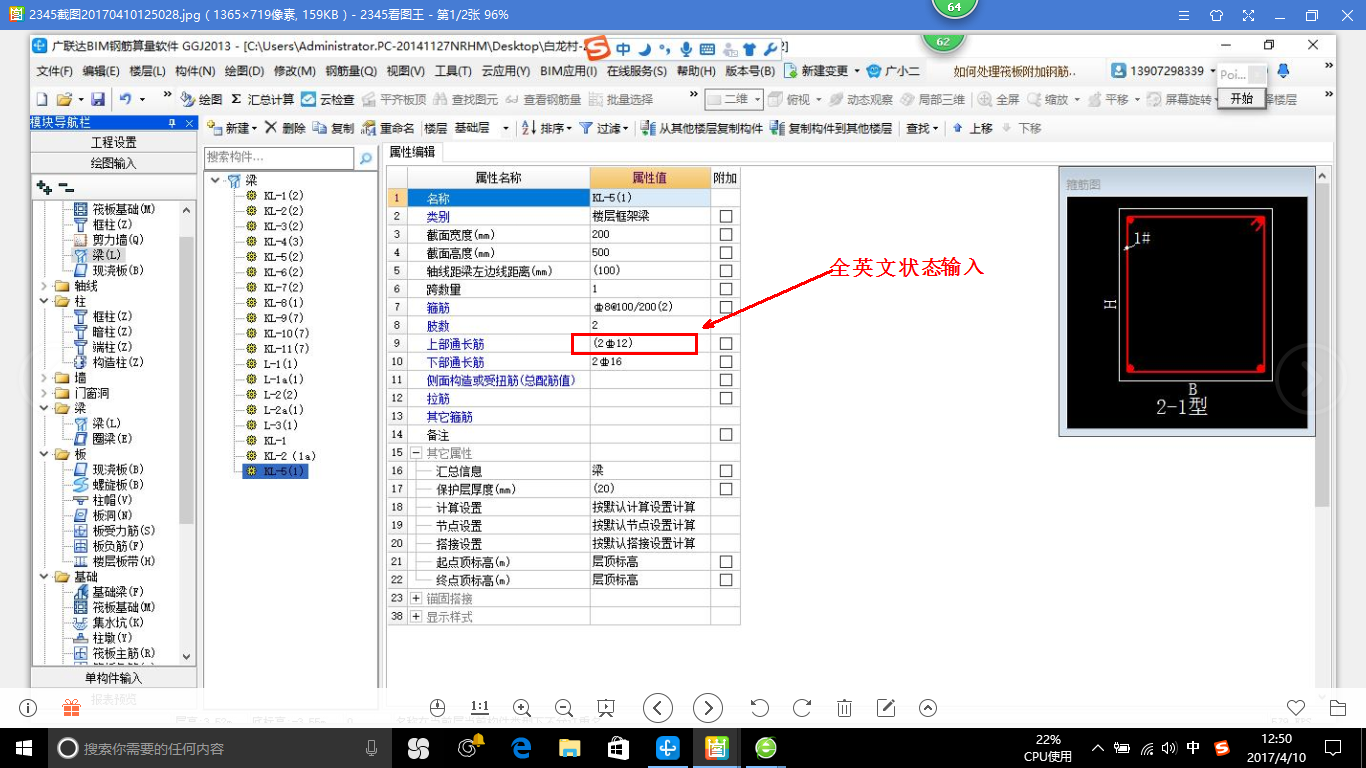Click 单构件输入 navigation button

[113, 678]
